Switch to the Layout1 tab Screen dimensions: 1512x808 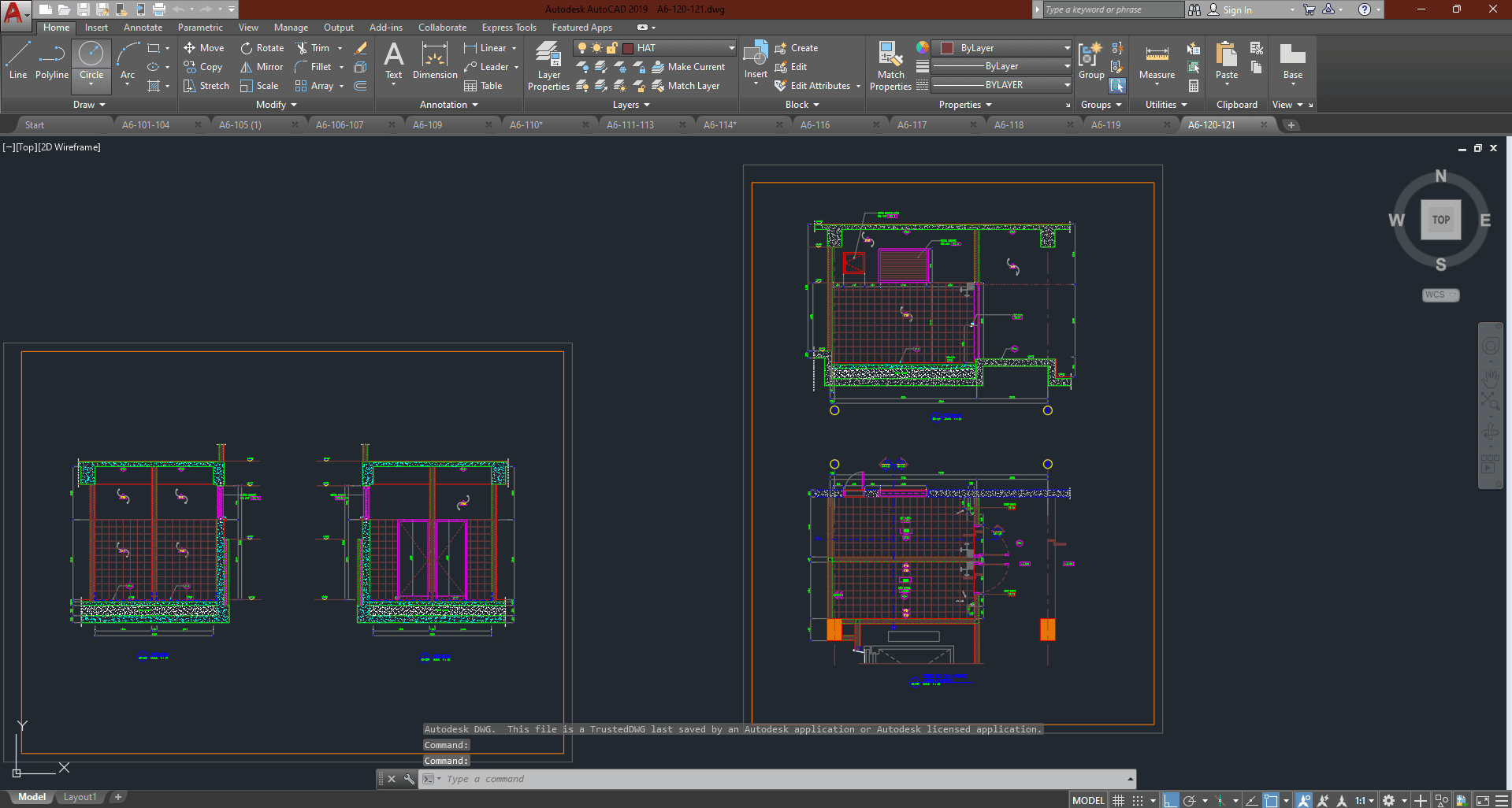[x=80, y=797]
